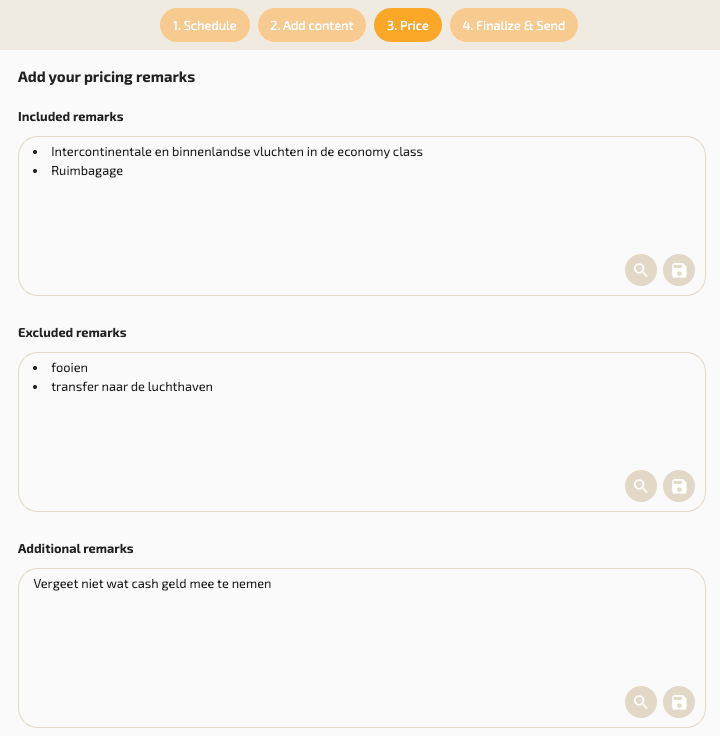The image size is (720, 736).
Task: Click the Included remarks label
Action: (x=71, y=117)
